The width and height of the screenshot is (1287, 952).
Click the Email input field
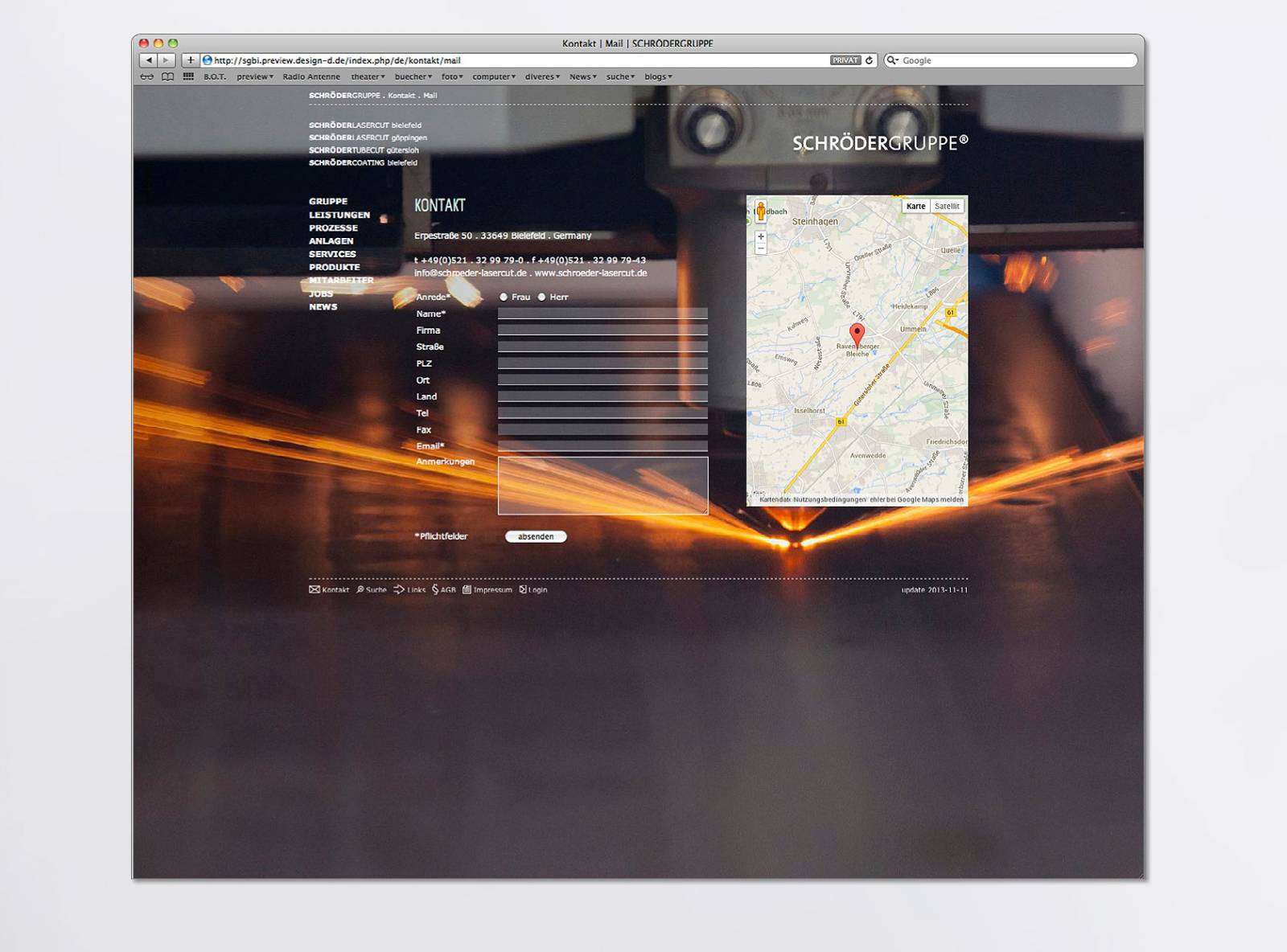[x=602, y=445]
